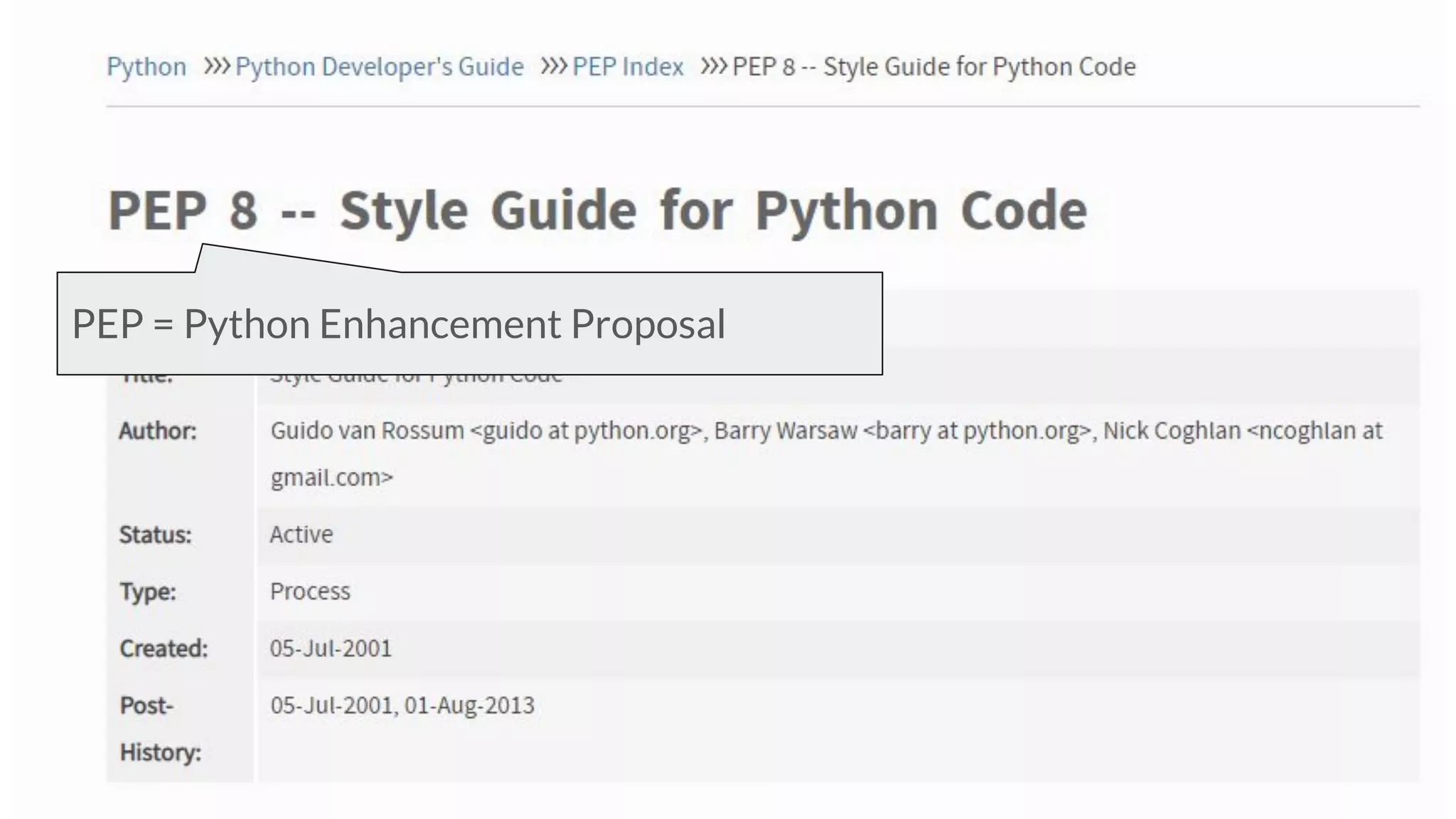The image size is (1456, 819).
Task: Click the created date '05-Jul-2001'
Action: point(331,648)
